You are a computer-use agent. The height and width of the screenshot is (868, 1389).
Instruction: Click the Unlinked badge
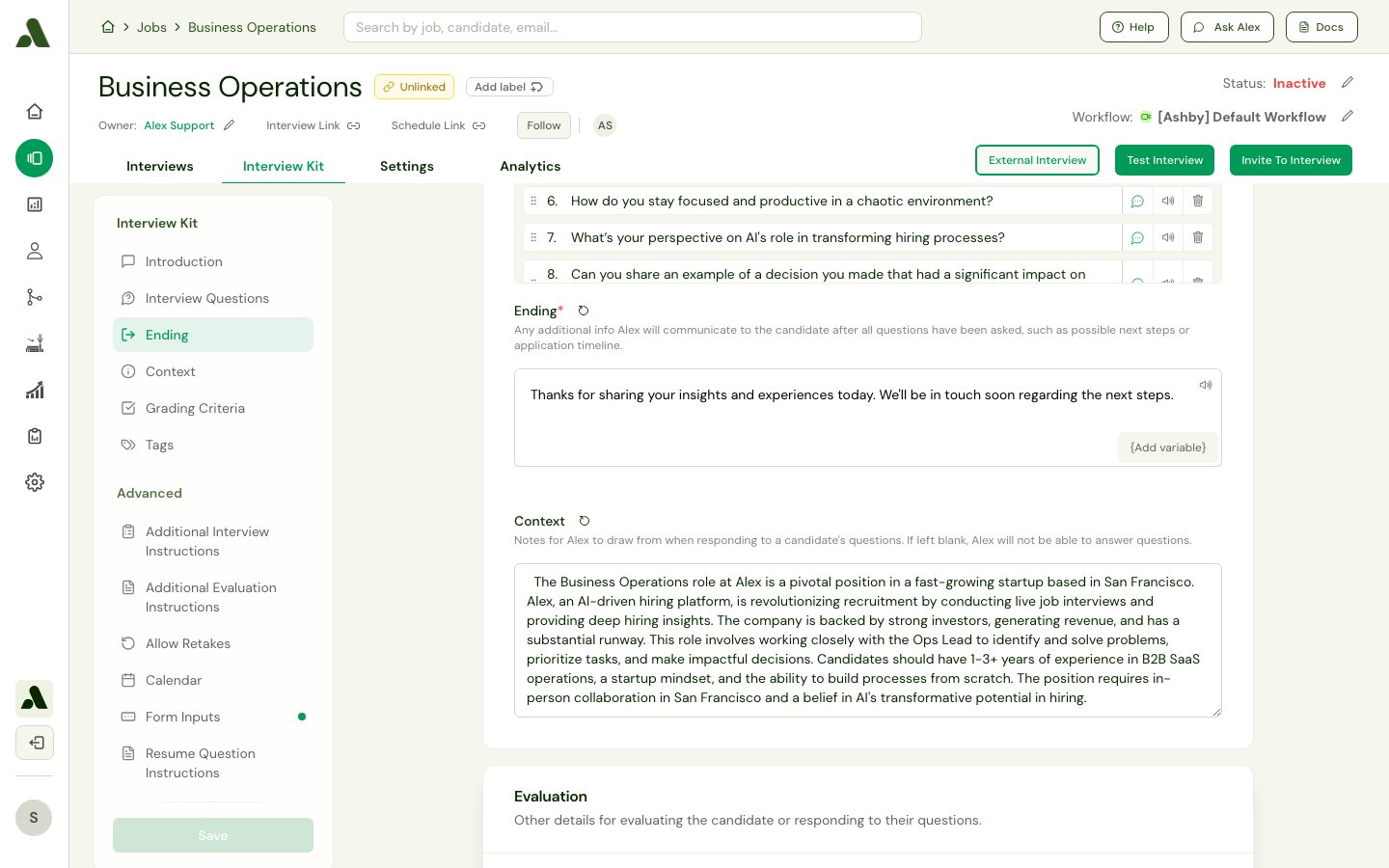pyautogui.click(x=414, y=87)
